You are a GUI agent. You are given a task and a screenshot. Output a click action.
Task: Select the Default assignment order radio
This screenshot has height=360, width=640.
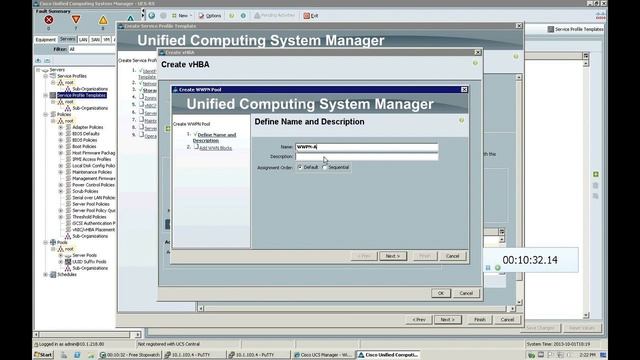tap(300, 167)
